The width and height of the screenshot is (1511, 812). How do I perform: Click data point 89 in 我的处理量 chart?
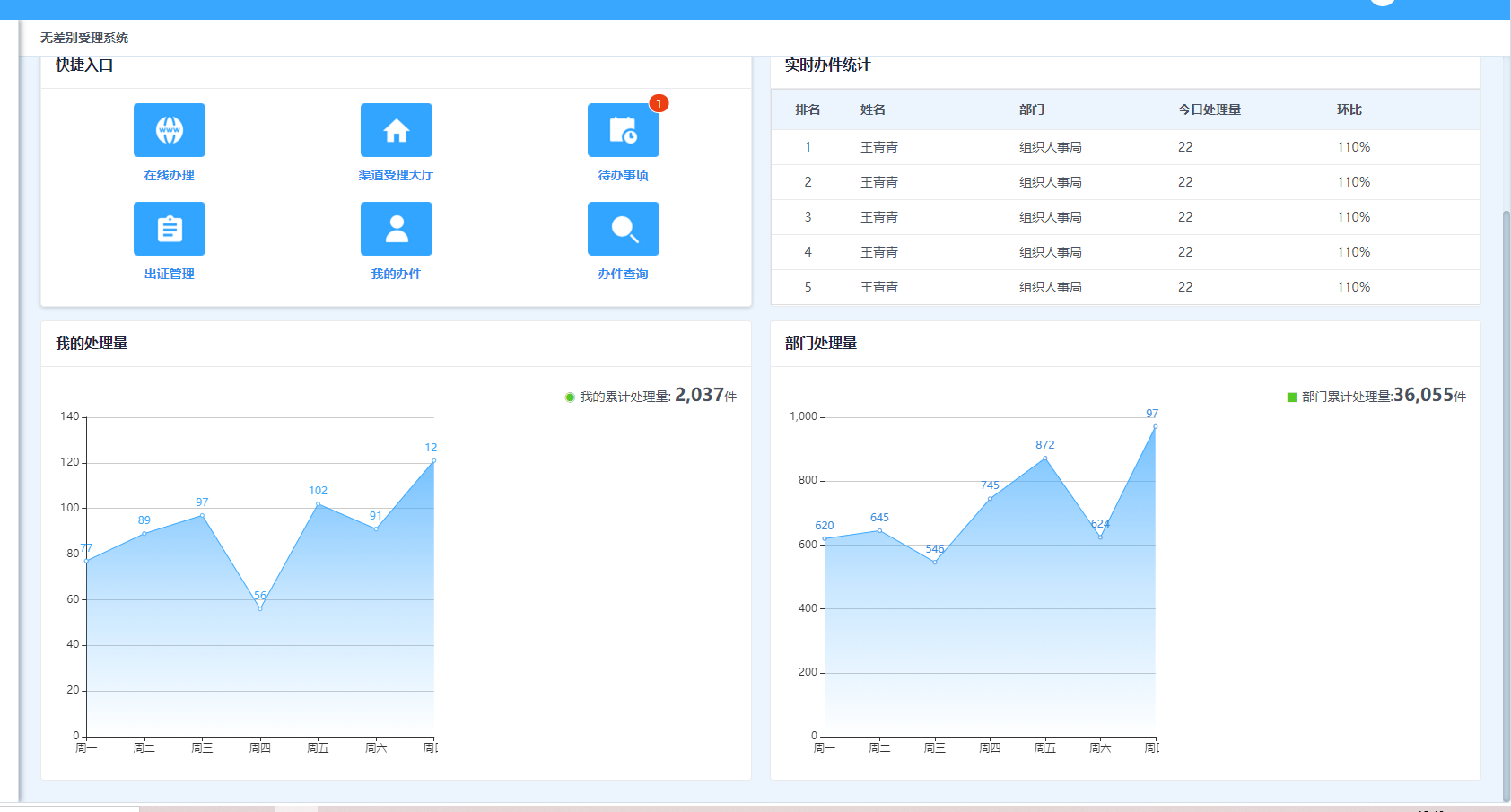(x=144, y=534)
